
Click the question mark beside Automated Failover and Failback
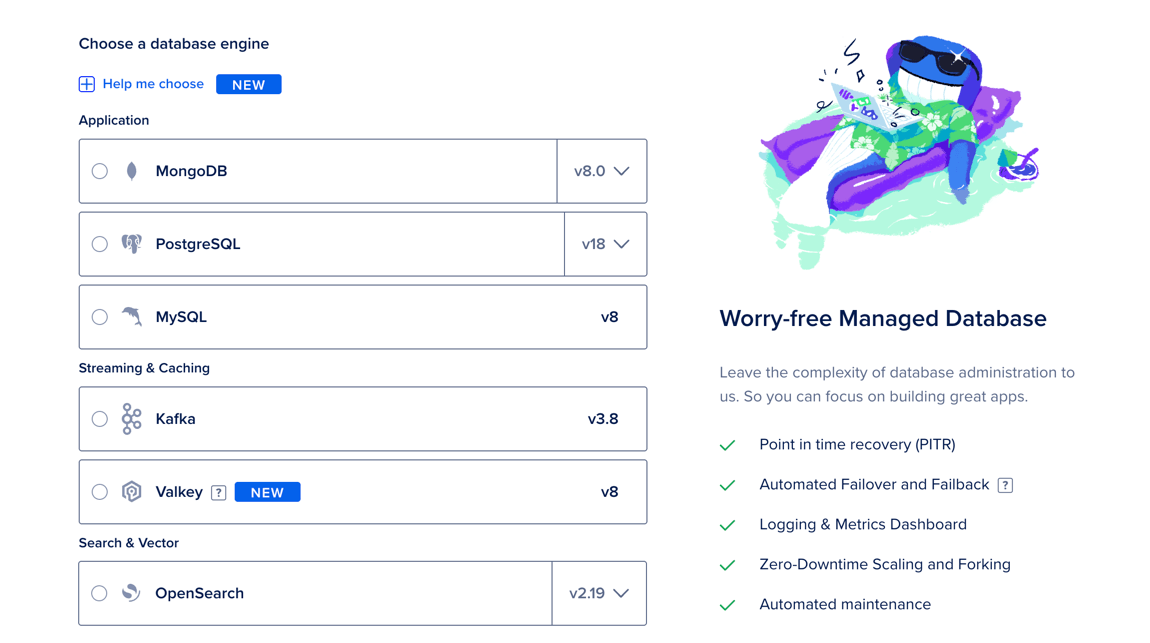pyautogui.click(x=1005, y=484)
